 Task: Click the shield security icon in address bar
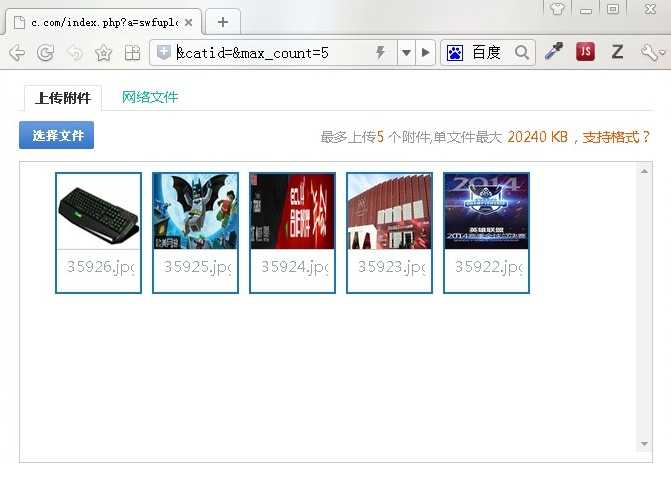coord(164,52)
